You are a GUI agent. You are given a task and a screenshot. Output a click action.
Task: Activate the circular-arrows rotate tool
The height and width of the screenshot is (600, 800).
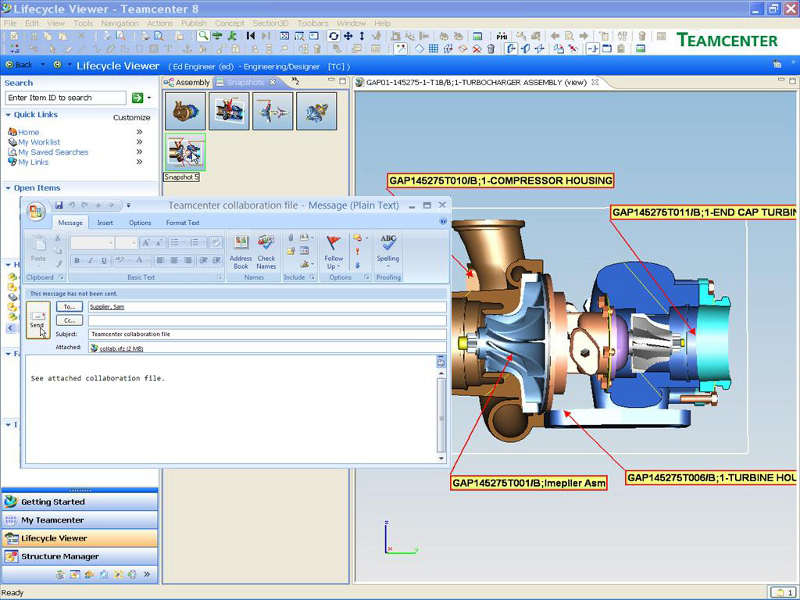[334, 36]
